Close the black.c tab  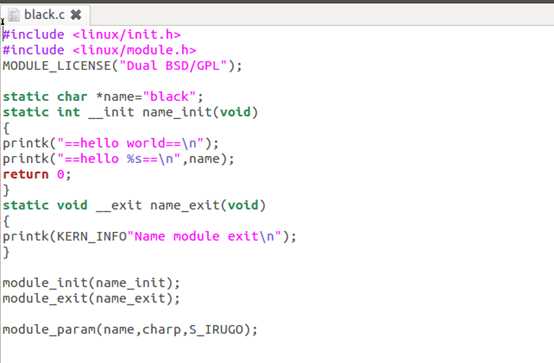click(x=76, y=15)
